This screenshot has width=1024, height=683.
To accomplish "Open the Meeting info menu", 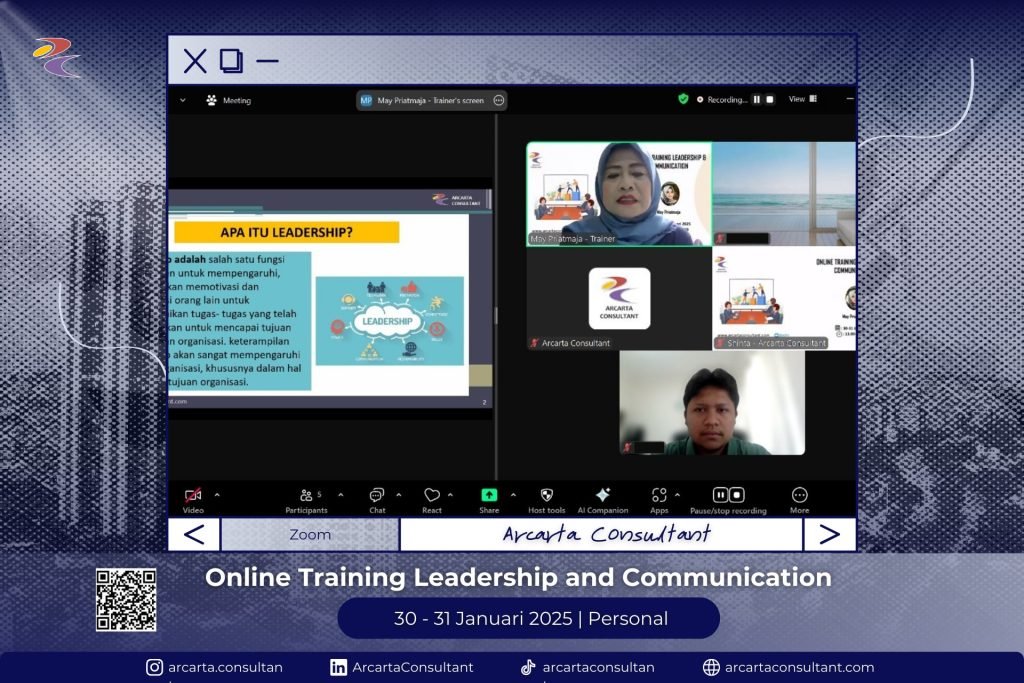I will pos(228,100).
